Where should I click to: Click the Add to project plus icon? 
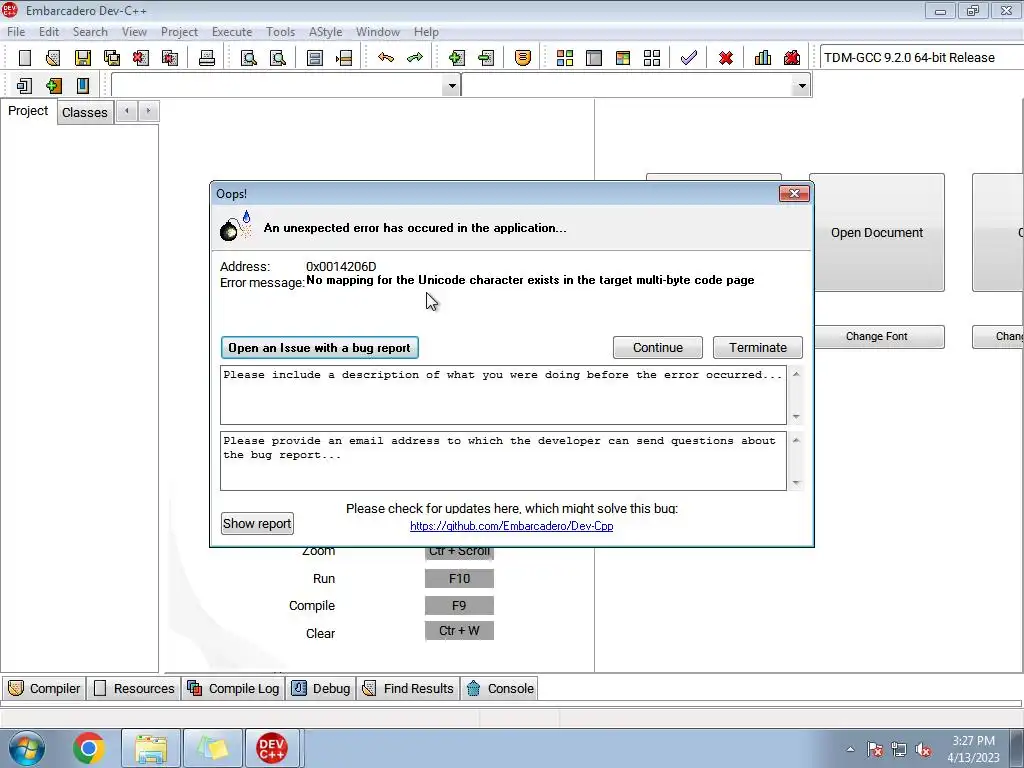(x=457, y=57)
